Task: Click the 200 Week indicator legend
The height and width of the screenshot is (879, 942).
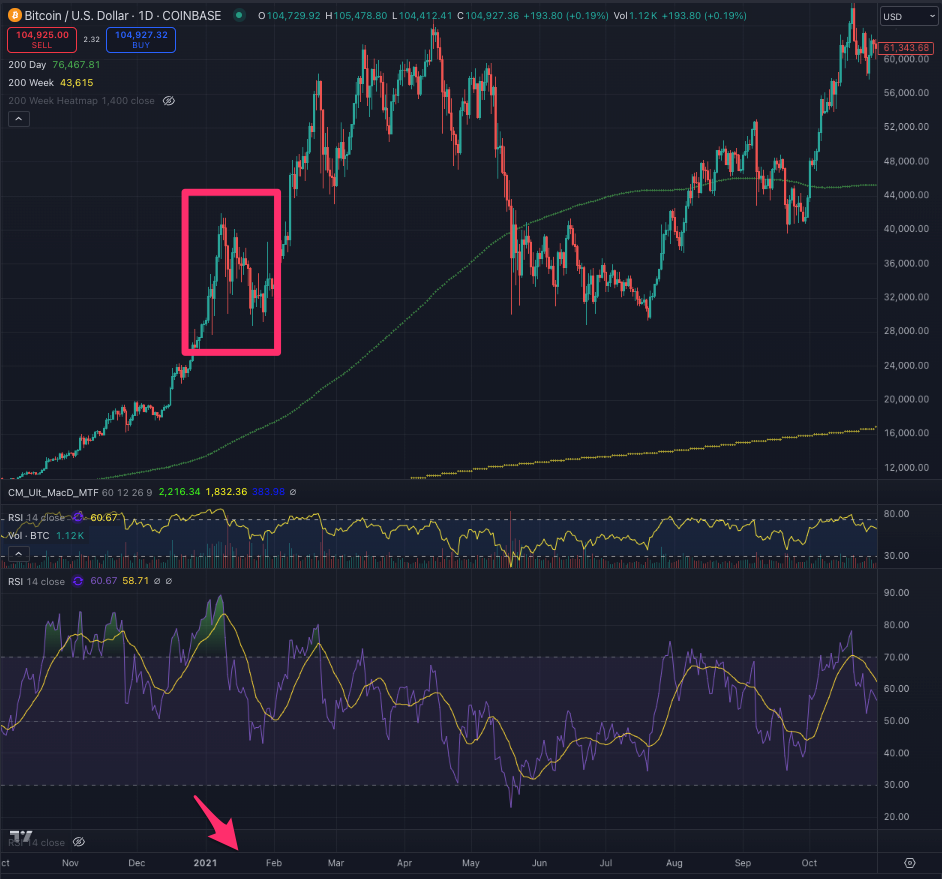Action: (x=50, y=83)
